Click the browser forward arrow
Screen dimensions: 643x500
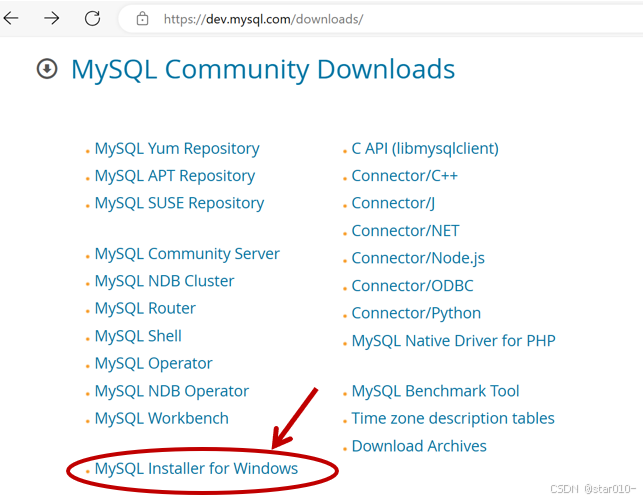(x=52, y=18)
